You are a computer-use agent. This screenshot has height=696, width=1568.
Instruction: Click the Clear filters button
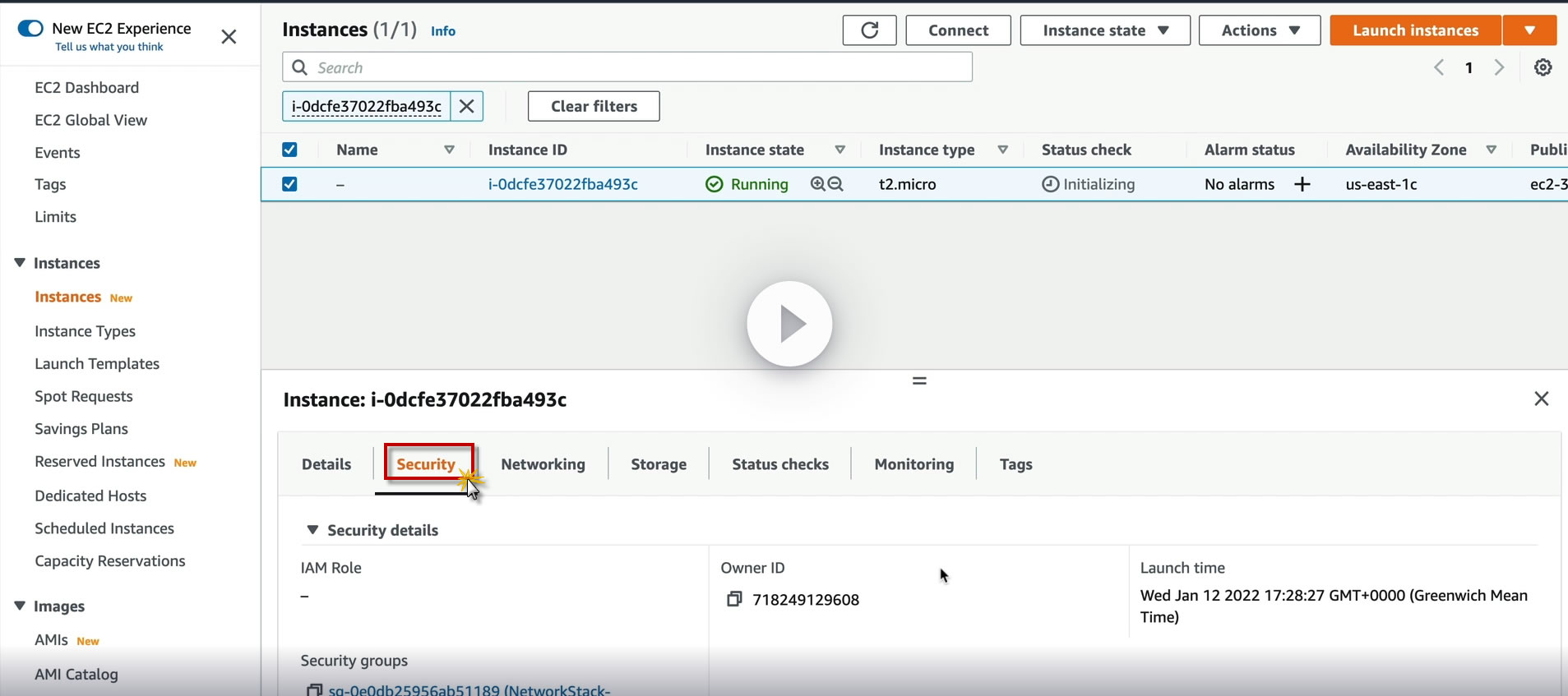(x=594, y=106)
